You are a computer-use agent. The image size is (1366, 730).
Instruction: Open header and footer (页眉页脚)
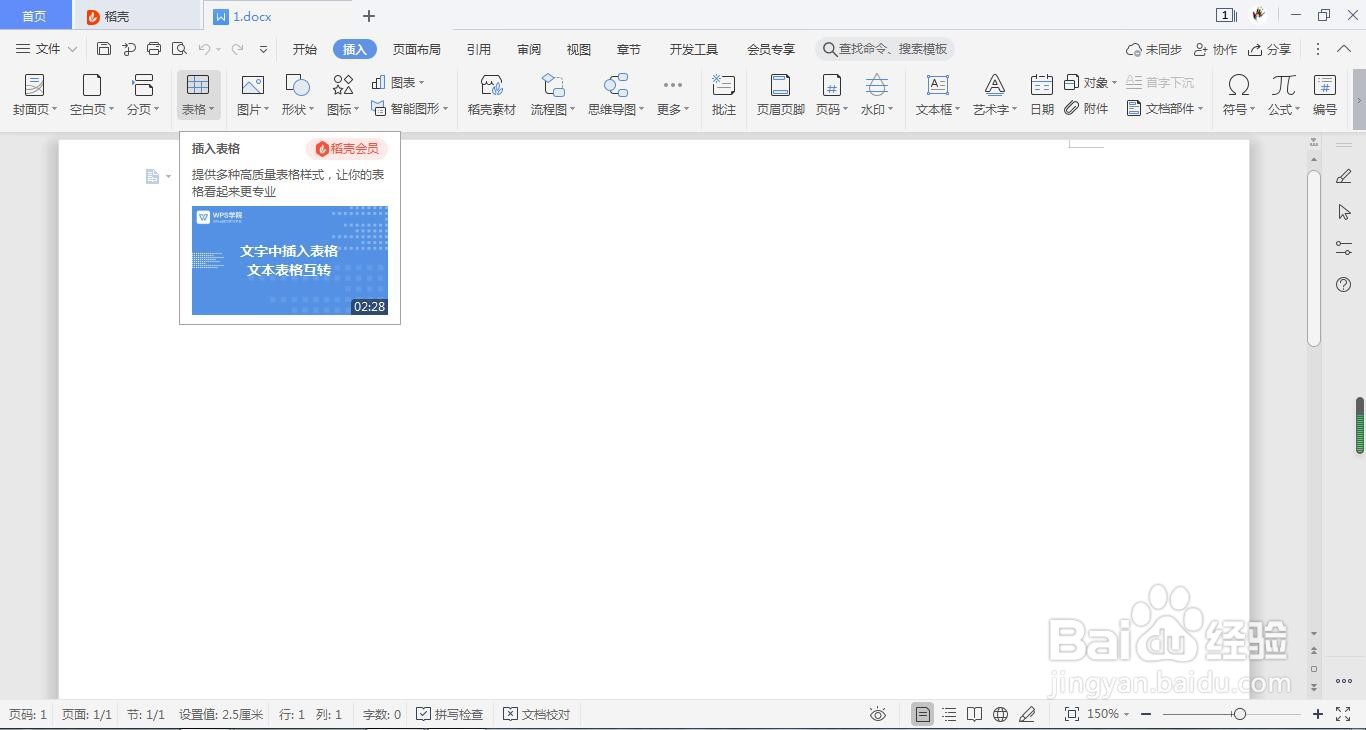781,95
